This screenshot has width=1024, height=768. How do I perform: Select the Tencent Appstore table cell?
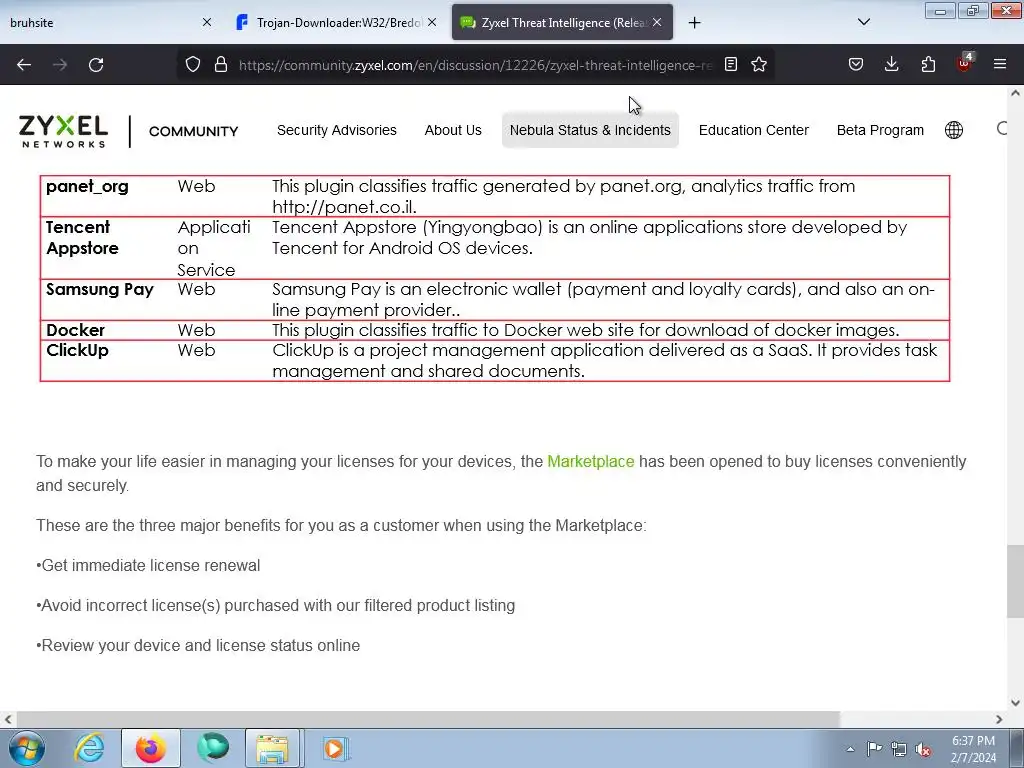(82, 238)
